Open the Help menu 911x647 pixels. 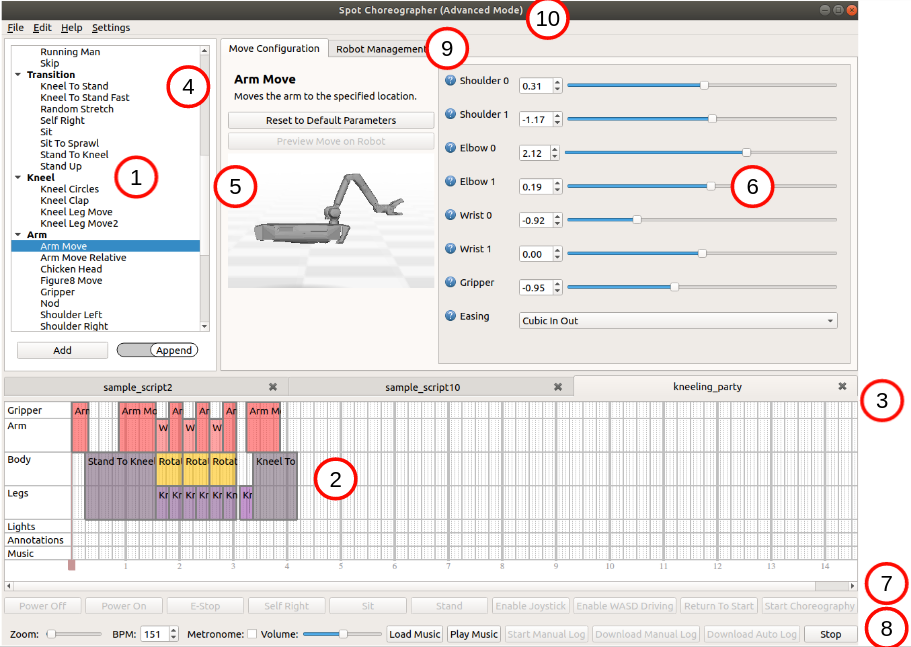[71, 27]
